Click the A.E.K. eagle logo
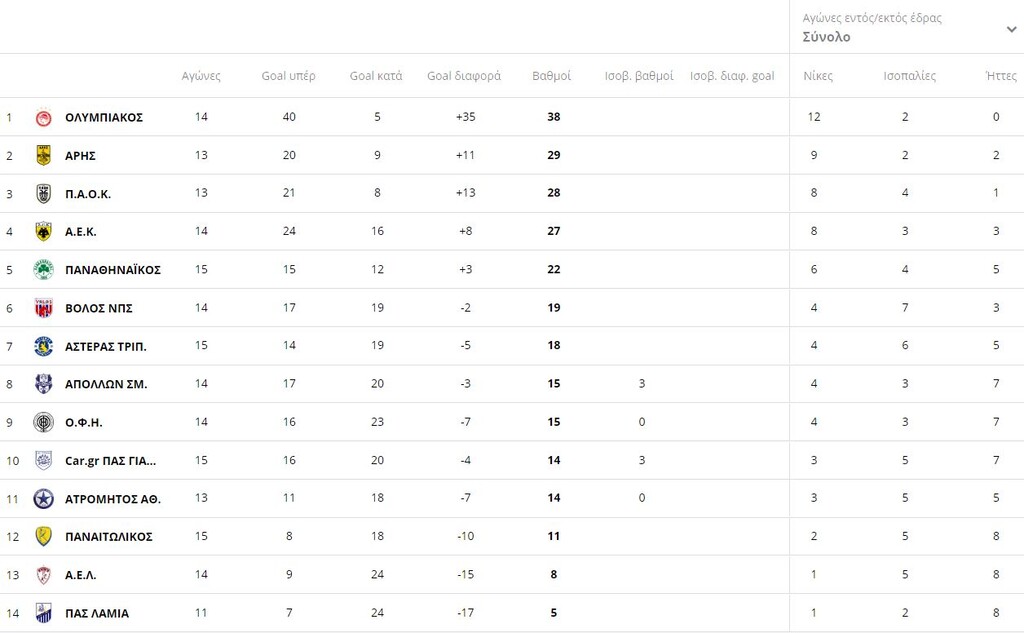1024x633 pixels. click(44, 232)
